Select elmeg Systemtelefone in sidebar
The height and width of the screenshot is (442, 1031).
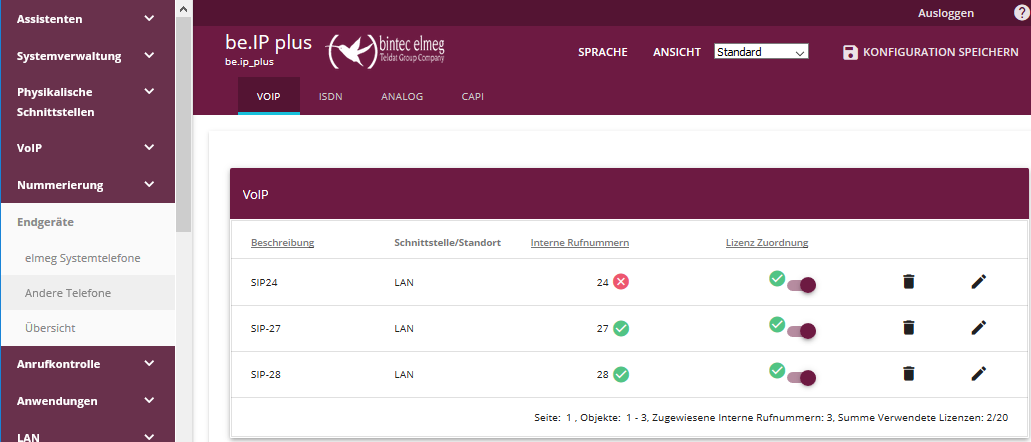82,258
